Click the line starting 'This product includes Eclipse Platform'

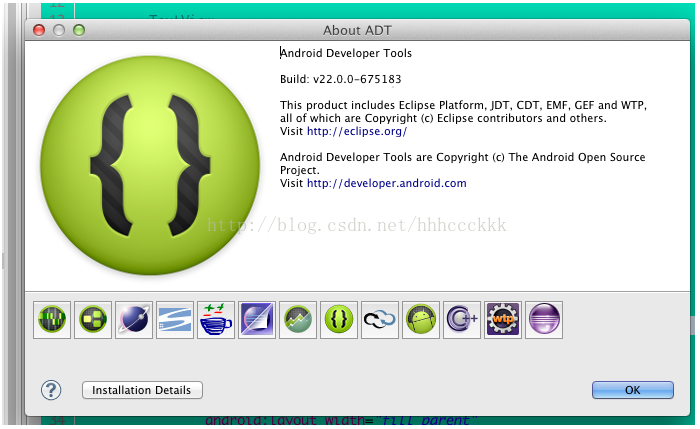[463, 105]
